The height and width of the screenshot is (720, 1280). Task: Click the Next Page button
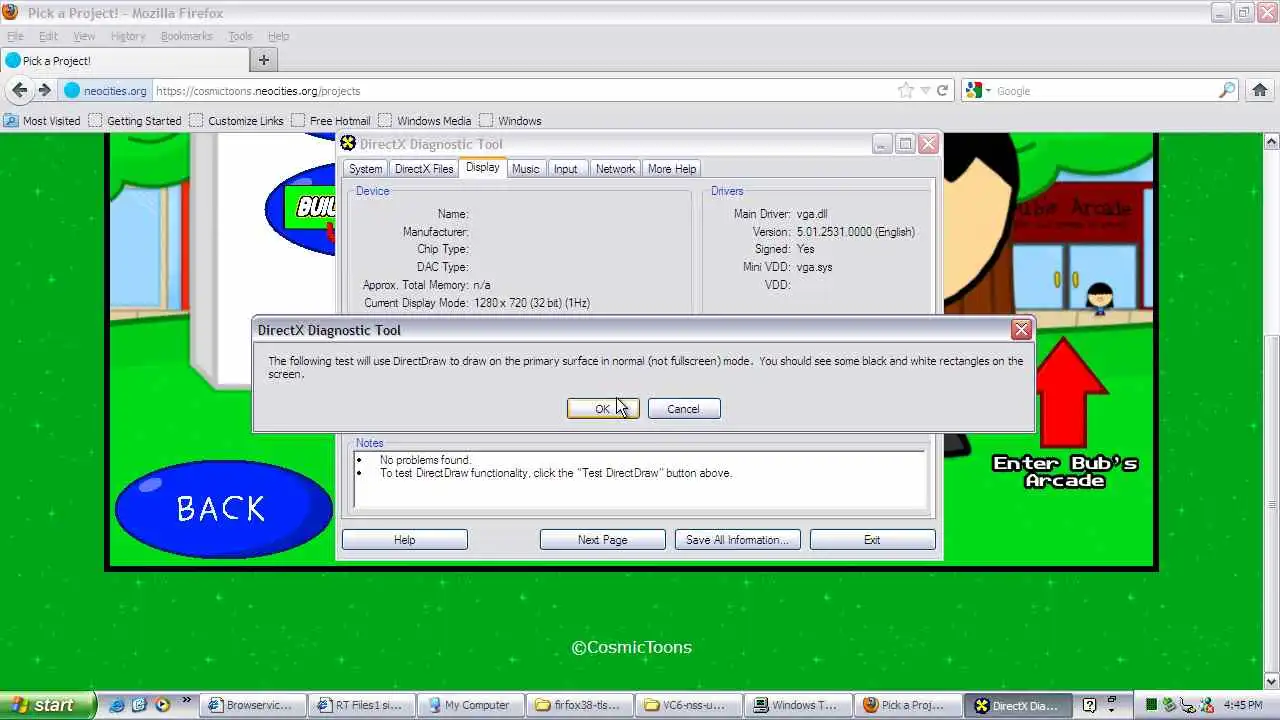point(602,540)
